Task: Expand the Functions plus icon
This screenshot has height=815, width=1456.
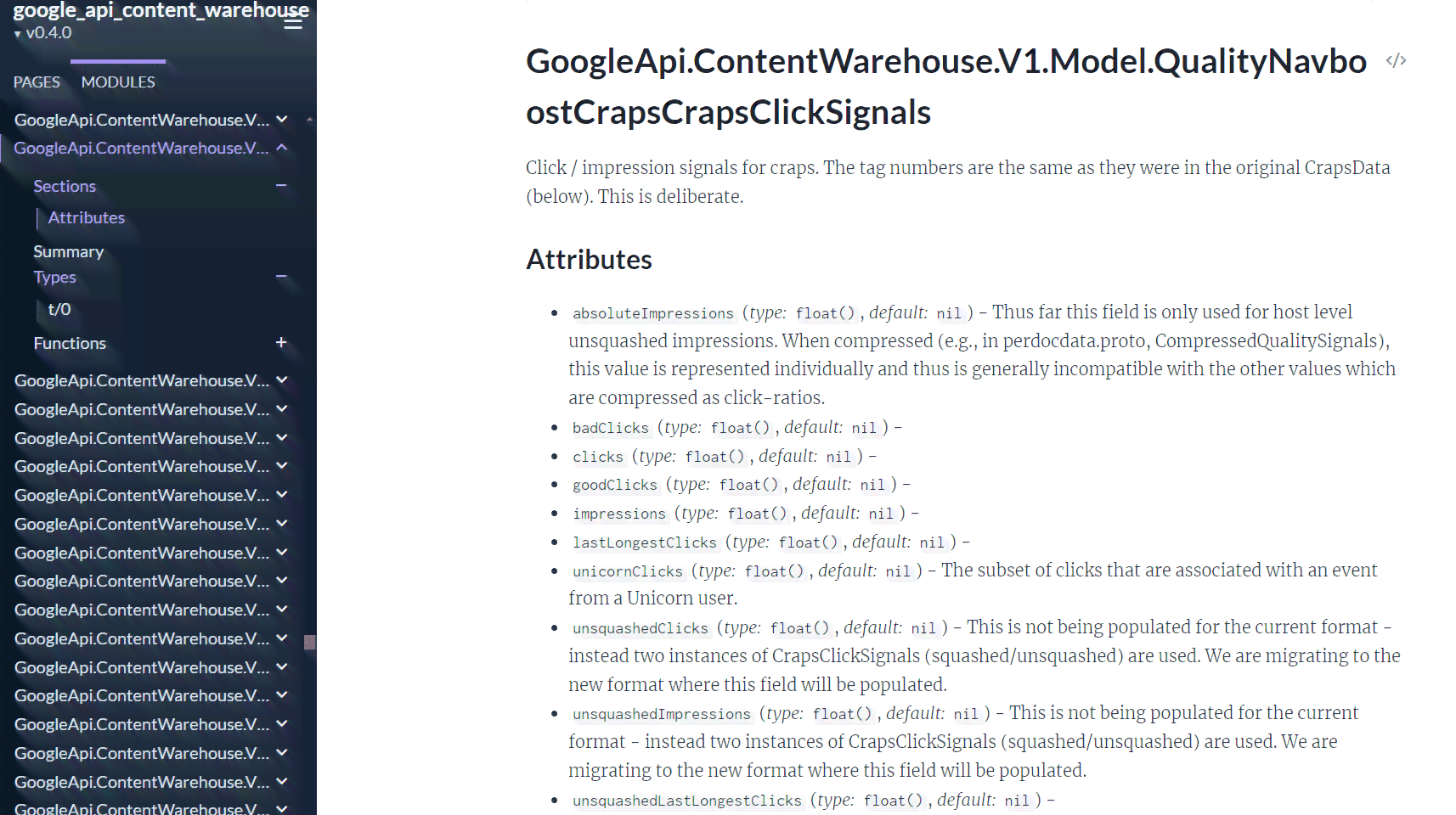Action: 281,342
